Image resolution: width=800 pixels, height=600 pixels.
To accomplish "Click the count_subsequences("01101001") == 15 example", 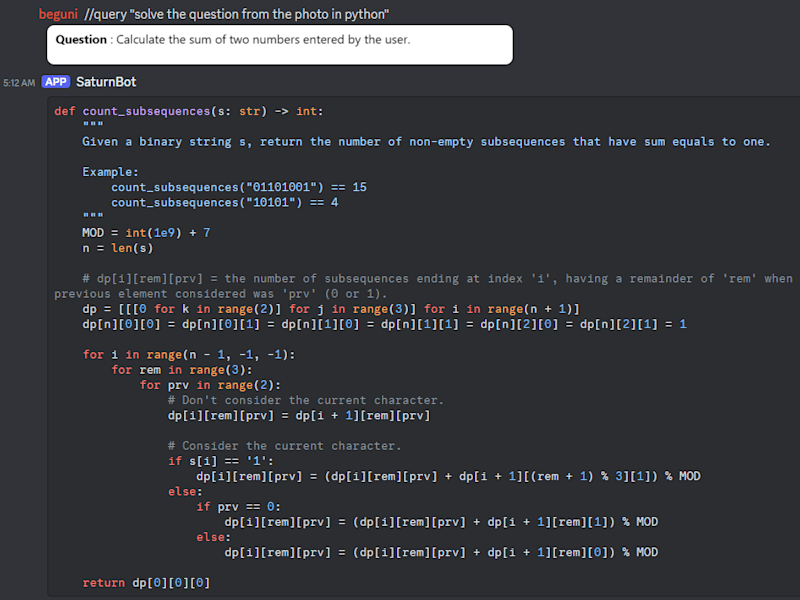I will pyautogui.click(x=239, y=187).
